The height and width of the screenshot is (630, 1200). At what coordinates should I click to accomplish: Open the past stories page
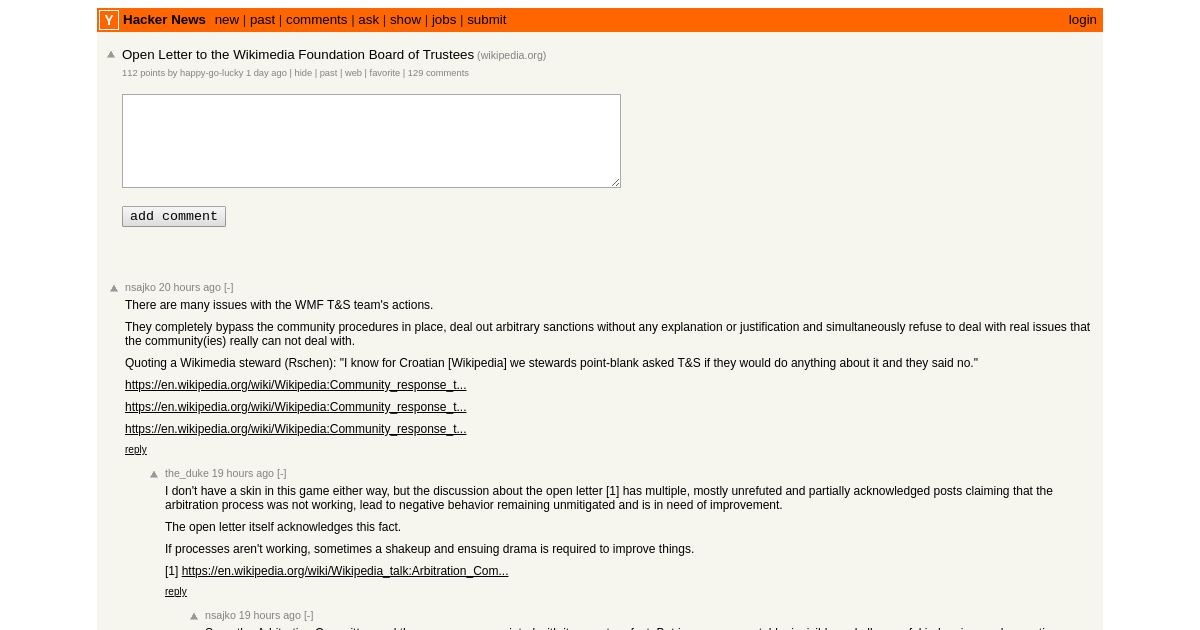(262, 20)
